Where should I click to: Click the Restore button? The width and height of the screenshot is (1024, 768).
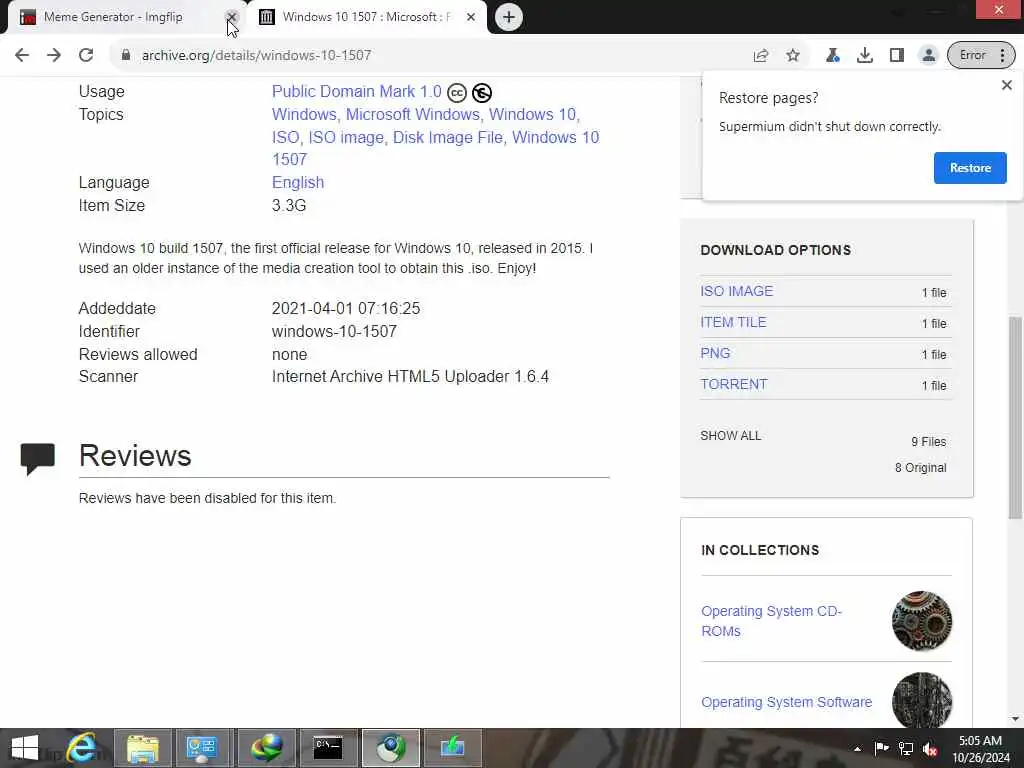pos(970,168)
